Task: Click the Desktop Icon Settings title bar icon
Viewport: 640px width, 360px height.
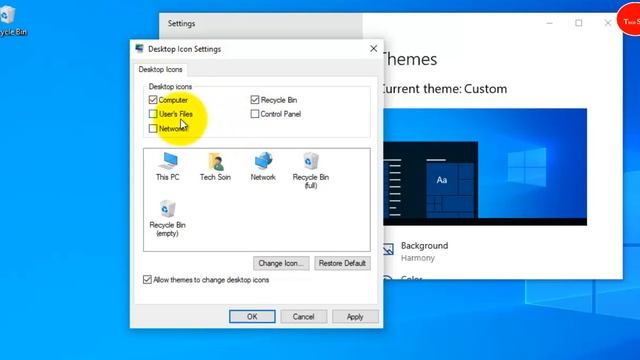Action: [x=139, y=49]
